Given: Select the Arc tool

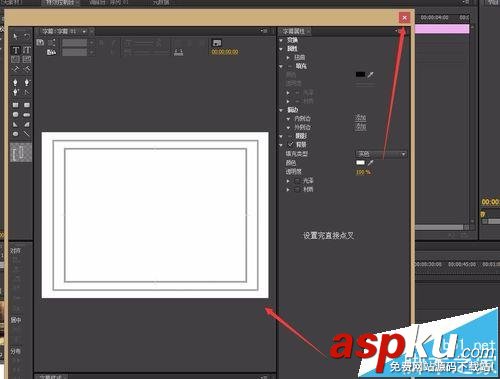Looking at the screenshot, I should pos(27,124).
